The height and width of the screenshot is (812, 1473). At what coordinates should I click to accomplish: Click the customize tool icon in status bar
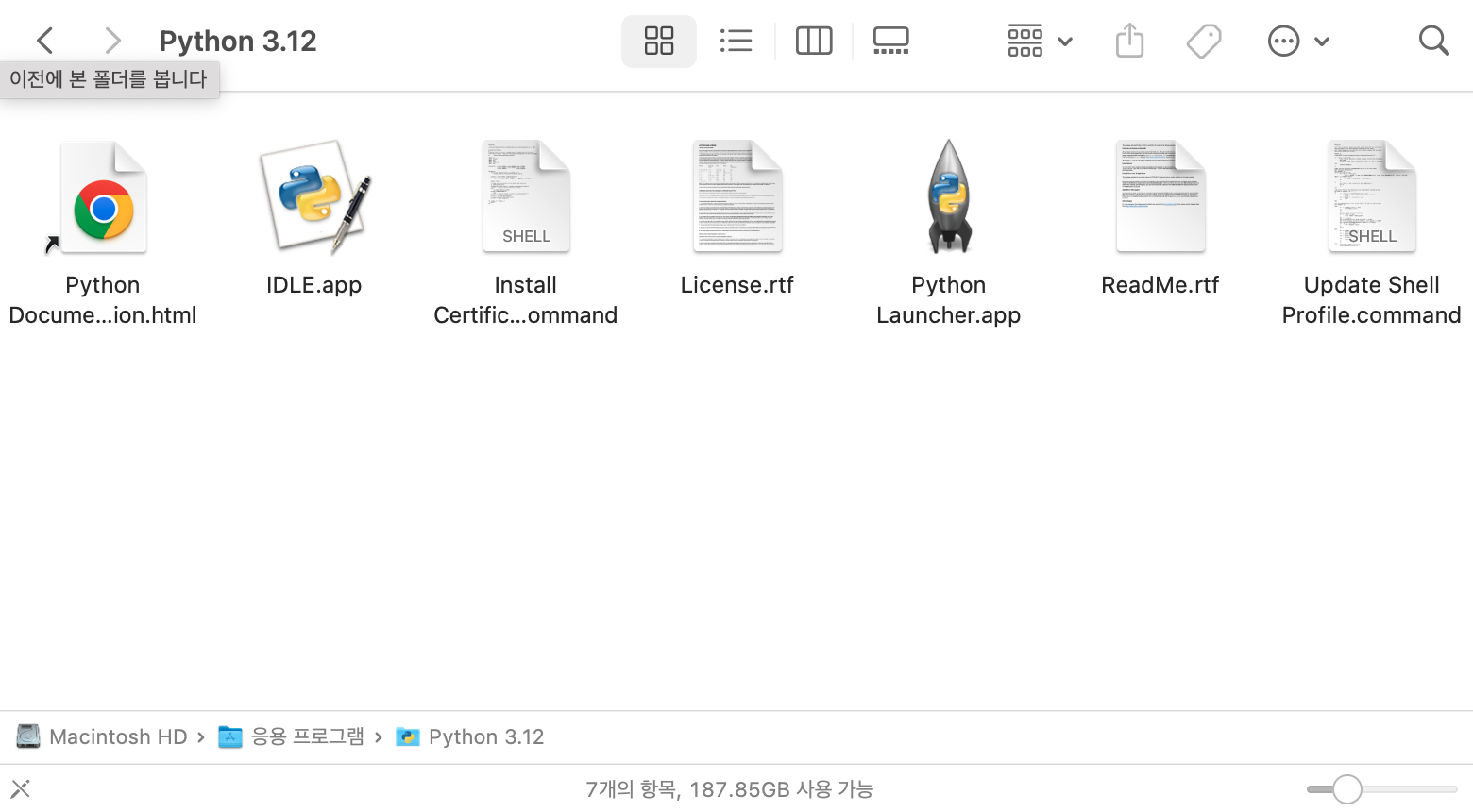tap(21, 788)
